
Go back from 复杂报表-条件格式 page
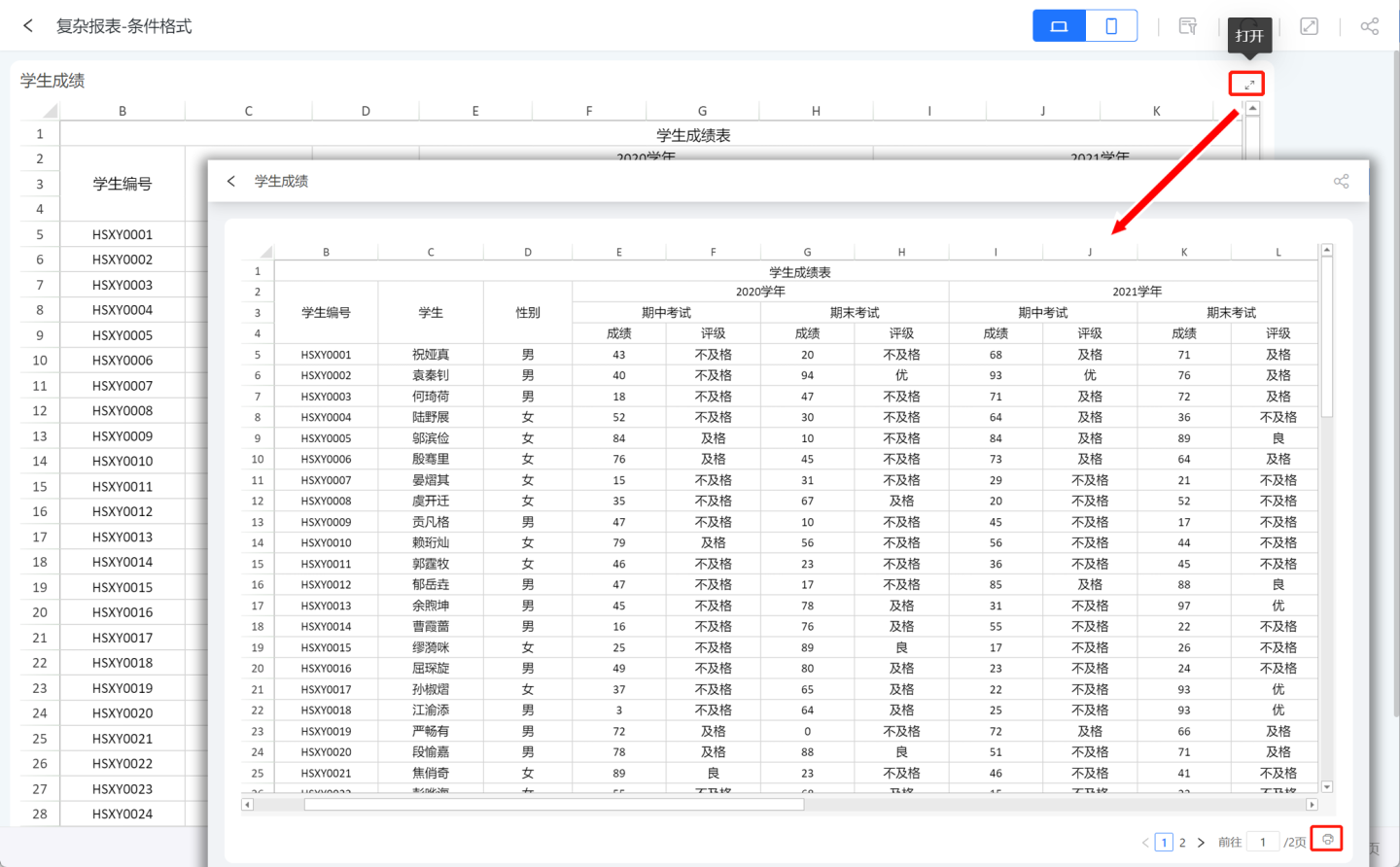tap(28, 26)
